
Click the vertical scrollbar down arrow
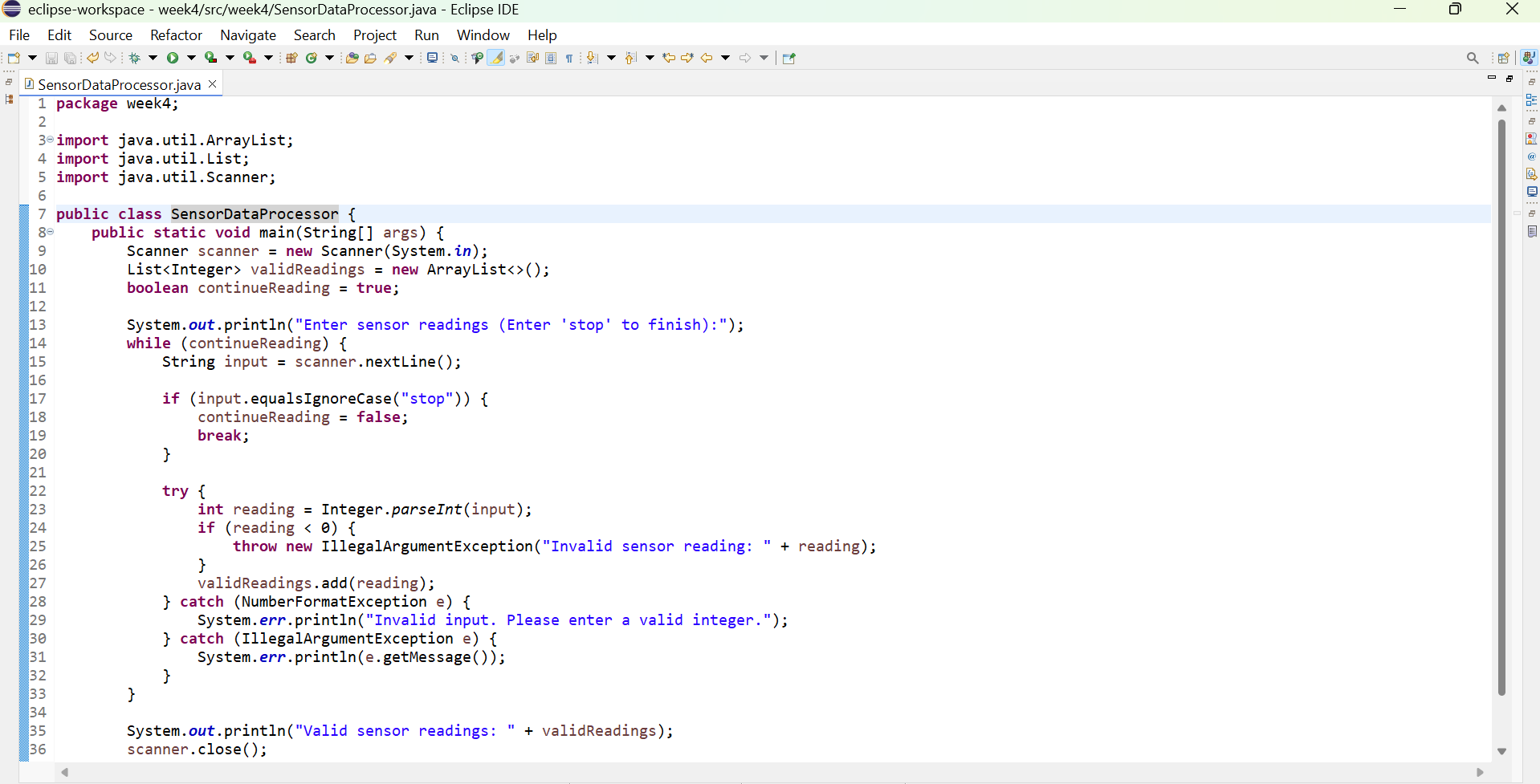1501,752
